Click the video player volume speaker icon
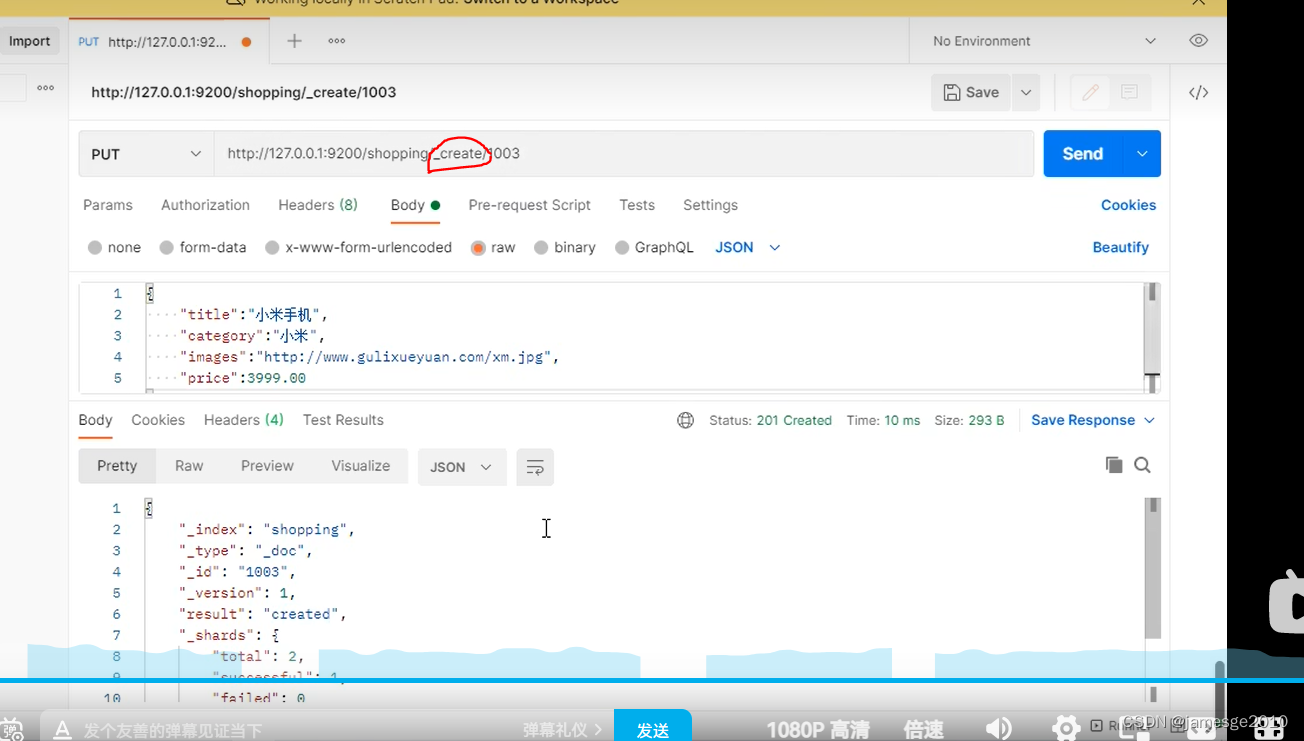Viewport: 1304px width, 741px height. [x=997, y=729]
